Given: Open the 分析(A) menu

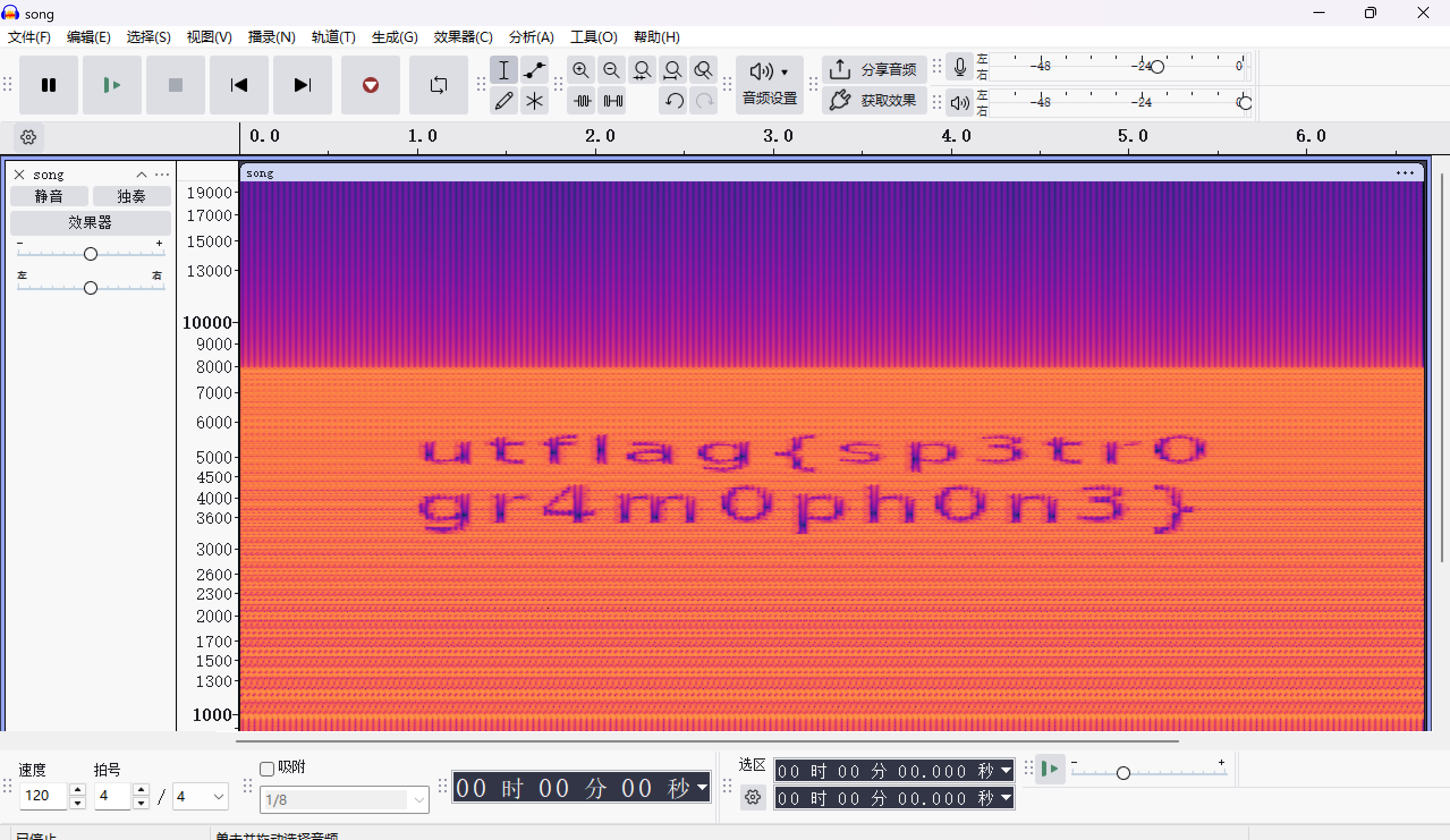Looking at the screenshot, I should click(x=531, y=37).
